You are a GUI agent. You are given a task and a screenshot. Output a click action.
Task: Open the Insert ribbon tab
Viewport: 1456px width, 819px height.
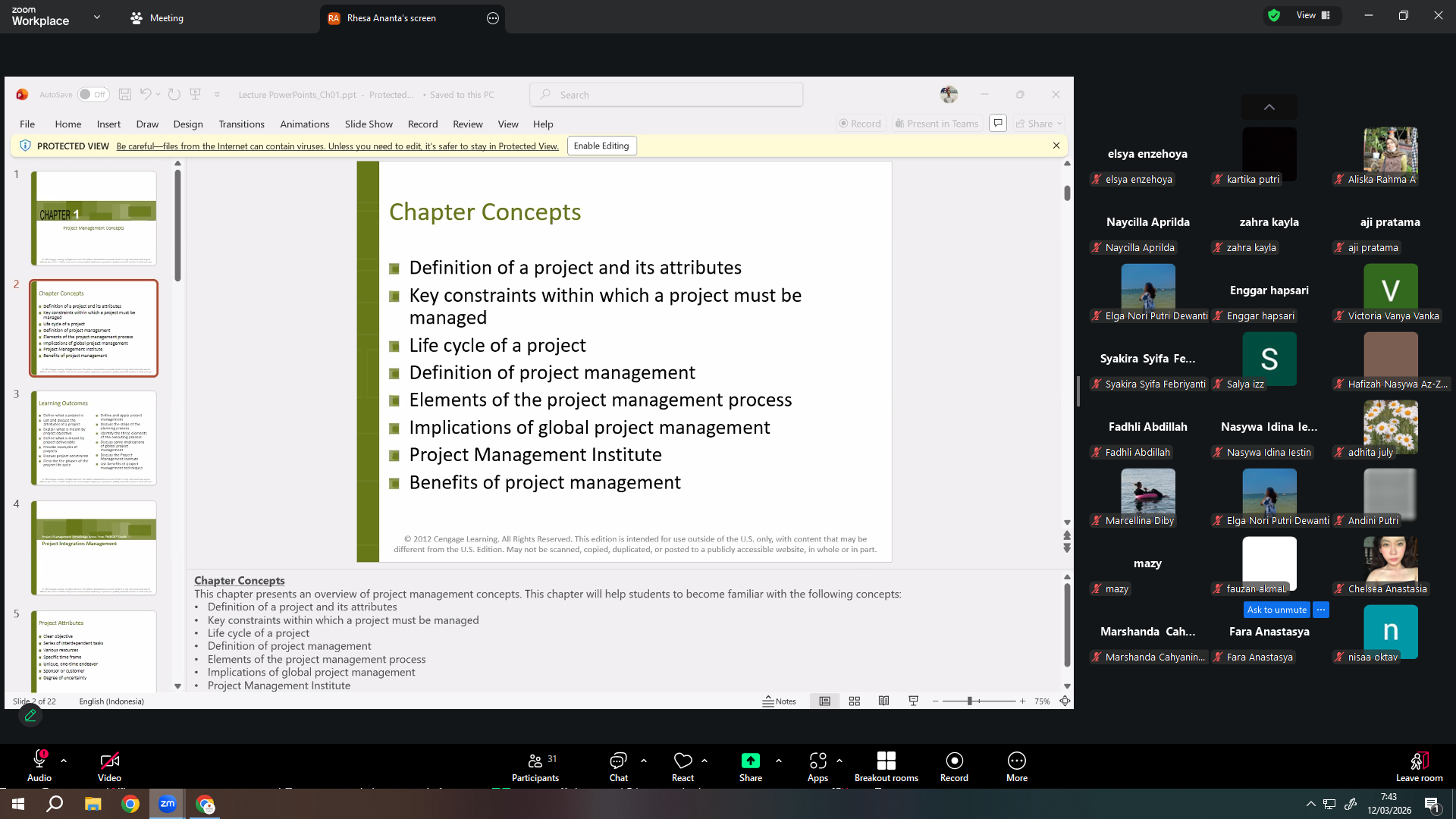(x=108, y=124)
